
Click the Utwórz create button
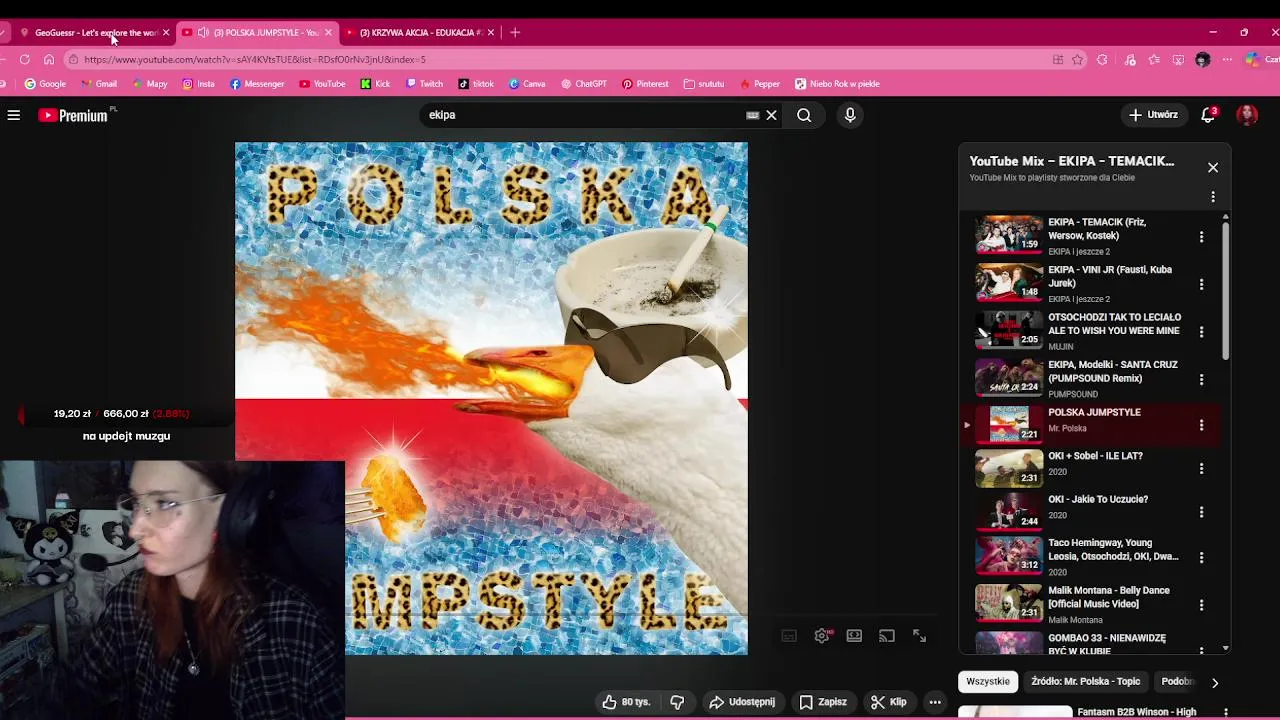[1153, 115]
